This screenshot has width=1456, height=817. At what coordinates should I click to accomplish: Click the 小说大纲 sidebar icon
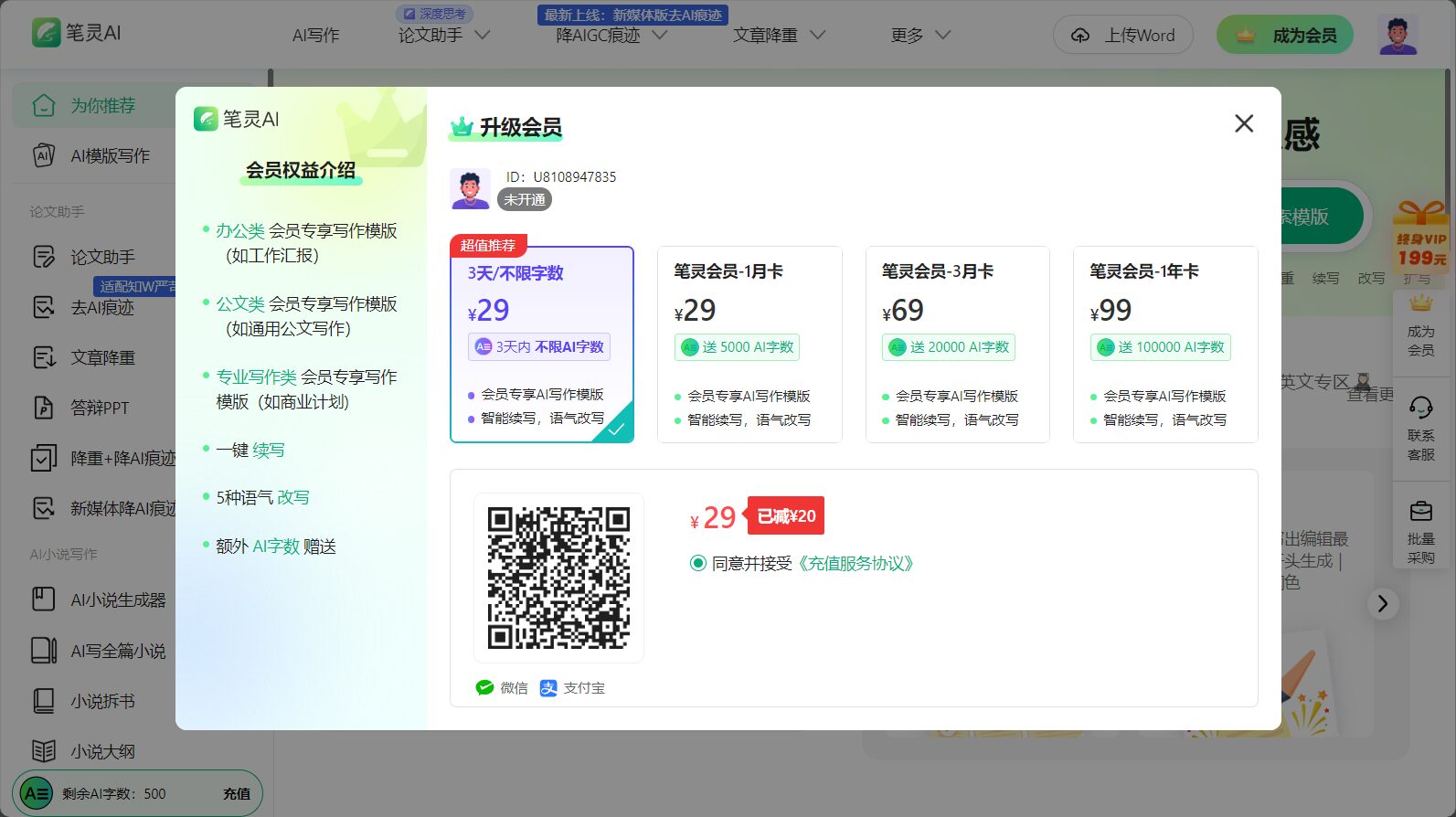point(44,751)
